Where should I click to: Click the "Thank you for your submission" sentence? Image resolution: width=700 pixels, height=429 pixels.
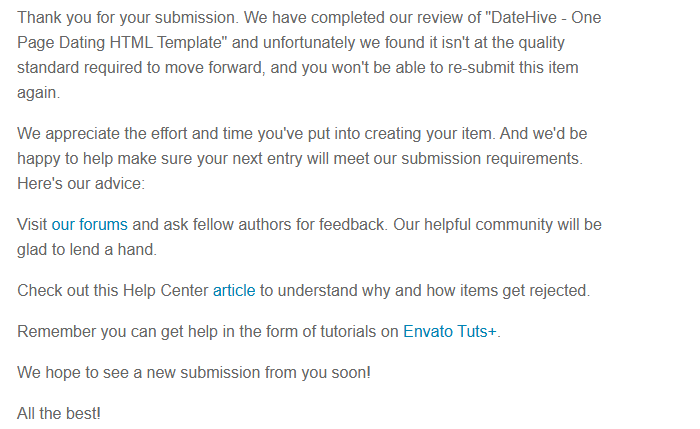click(x=128, y=18)
